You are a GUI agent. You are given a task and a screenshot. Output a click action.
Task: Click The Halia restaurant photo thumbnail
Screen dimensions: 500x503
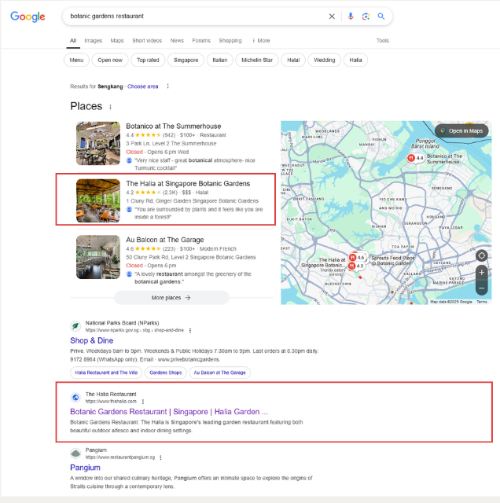coord(98,201)
